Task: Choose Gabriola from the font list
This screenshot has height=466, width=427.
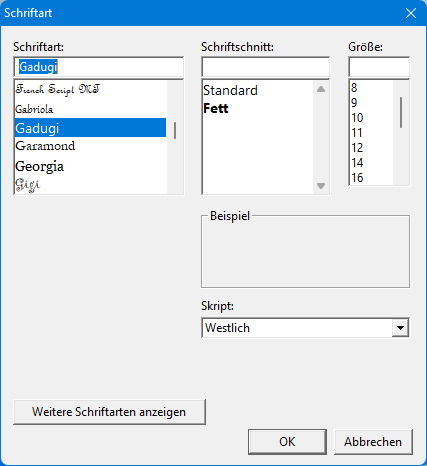Action: pos(90,109)
